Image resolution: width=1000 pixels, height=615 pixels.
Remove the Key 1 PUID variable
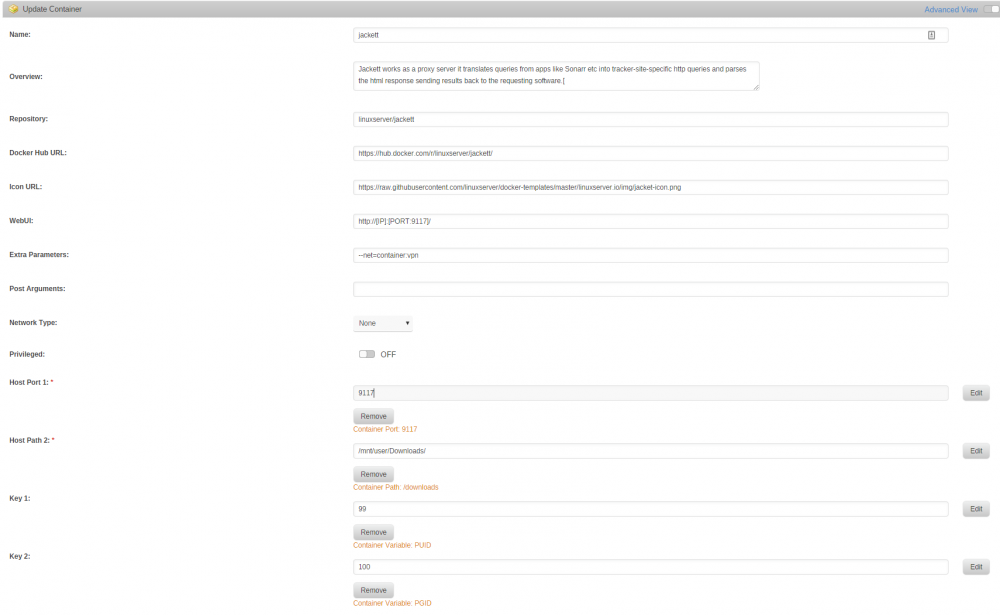tap(373, 532)
